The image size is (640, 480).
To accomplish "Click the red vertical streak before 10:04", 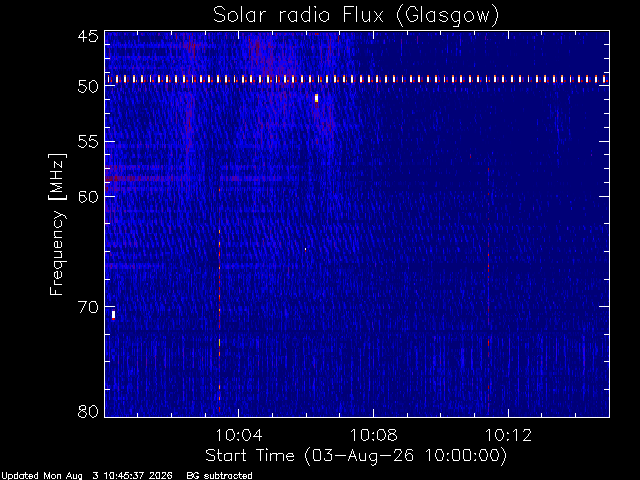I will (220, 300).
